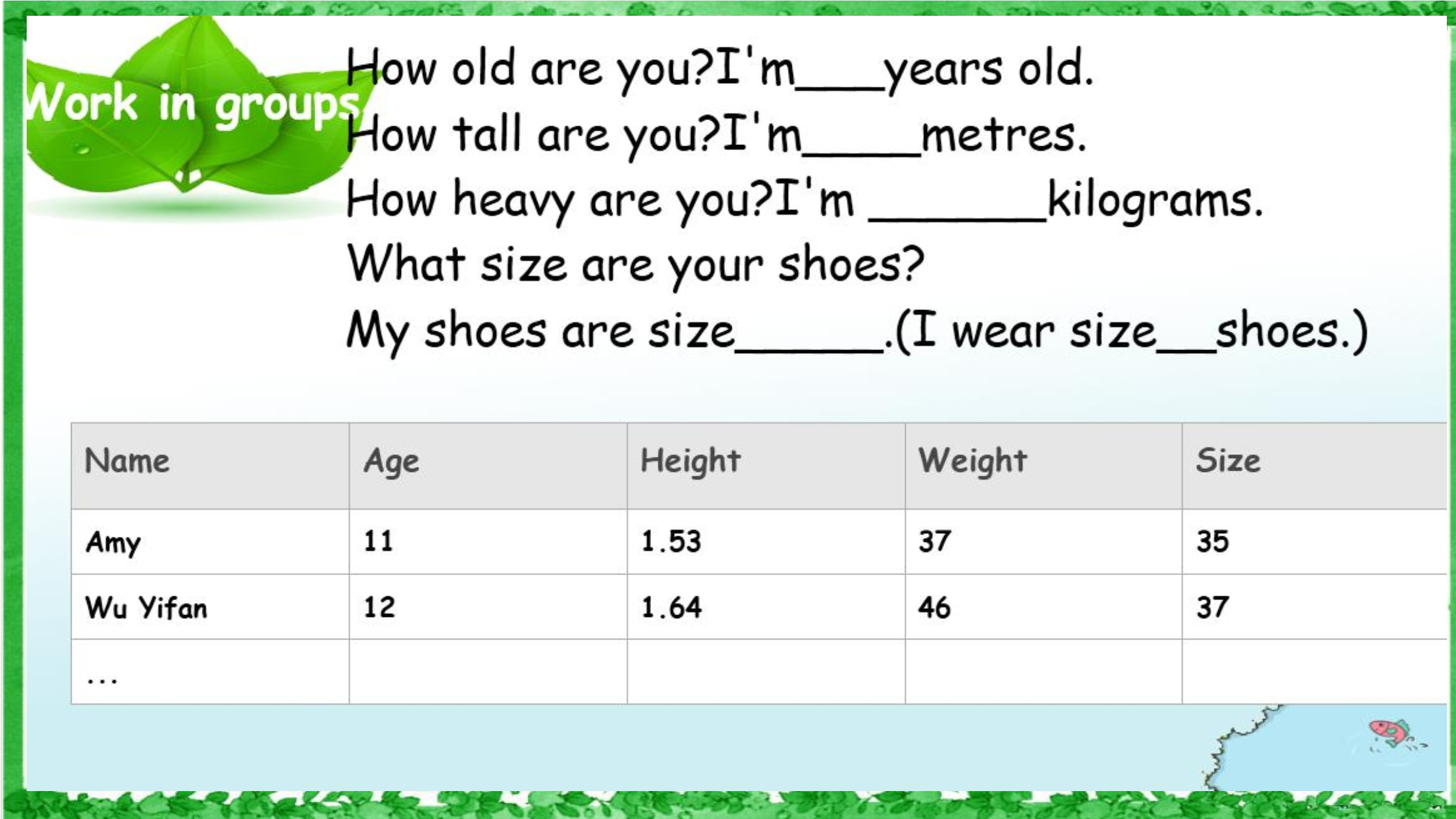Screen dimensions: 1456x819
Task: Select the 'How tall are you?' sentence
Action: coord(716,136)
